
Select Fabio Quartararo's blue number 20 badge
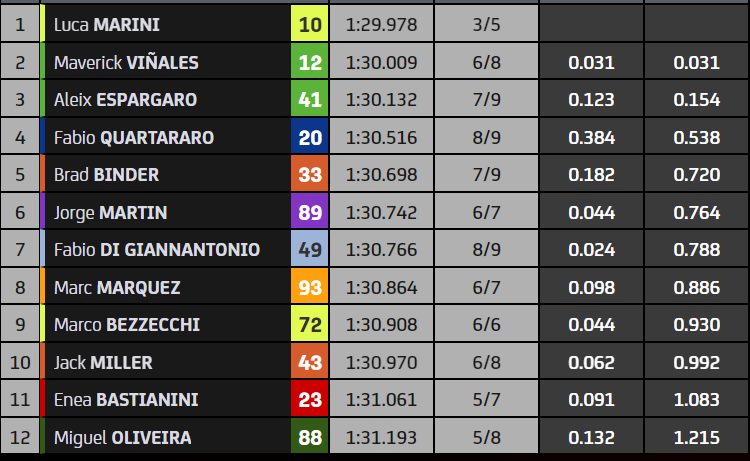(310, 137)
